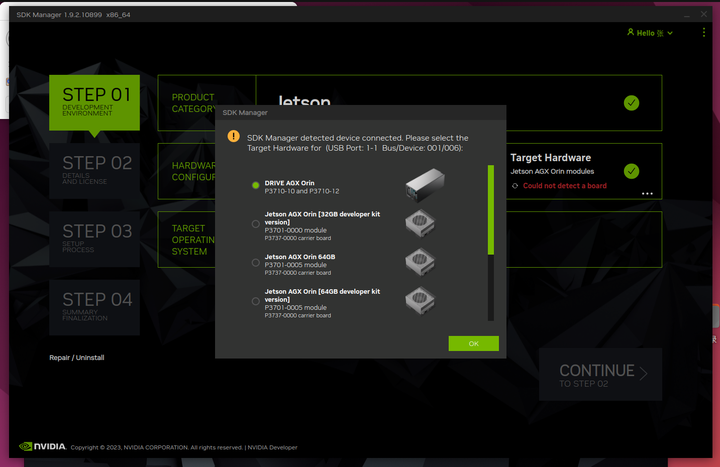Open the NVIDIA Developer footer link

tap(272, 448)
